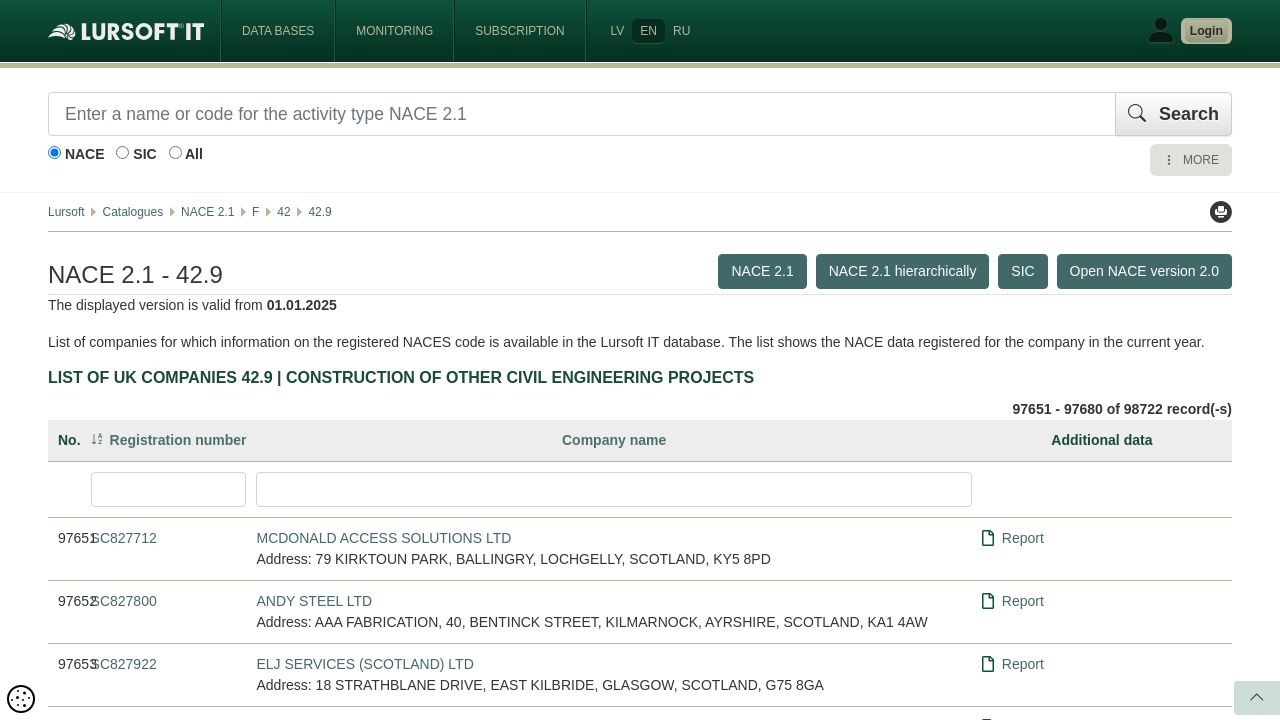Sort by Company name column header
The height and width of the screenshot is (720, 1280).
click(614, 440)
